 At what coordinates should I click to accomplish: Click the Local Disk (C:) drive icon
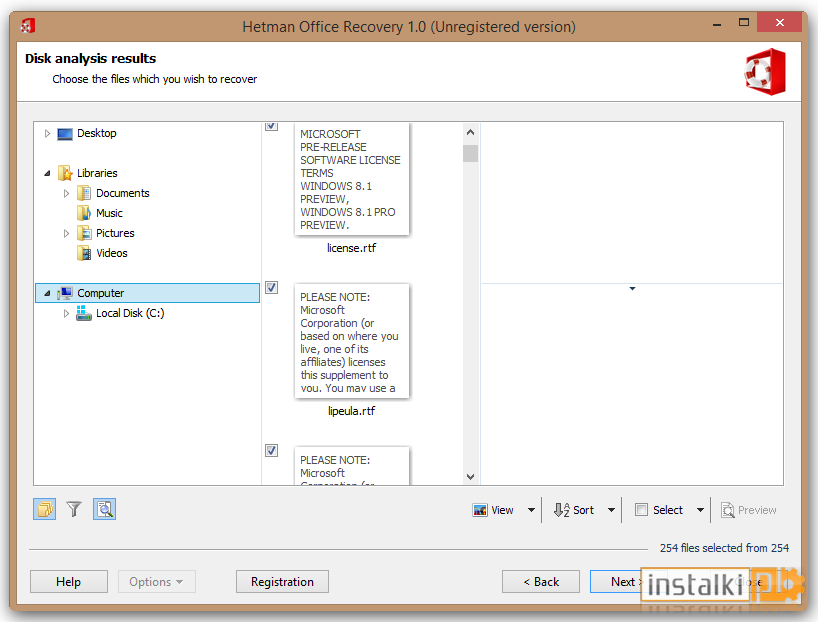(x=83, y=313)
